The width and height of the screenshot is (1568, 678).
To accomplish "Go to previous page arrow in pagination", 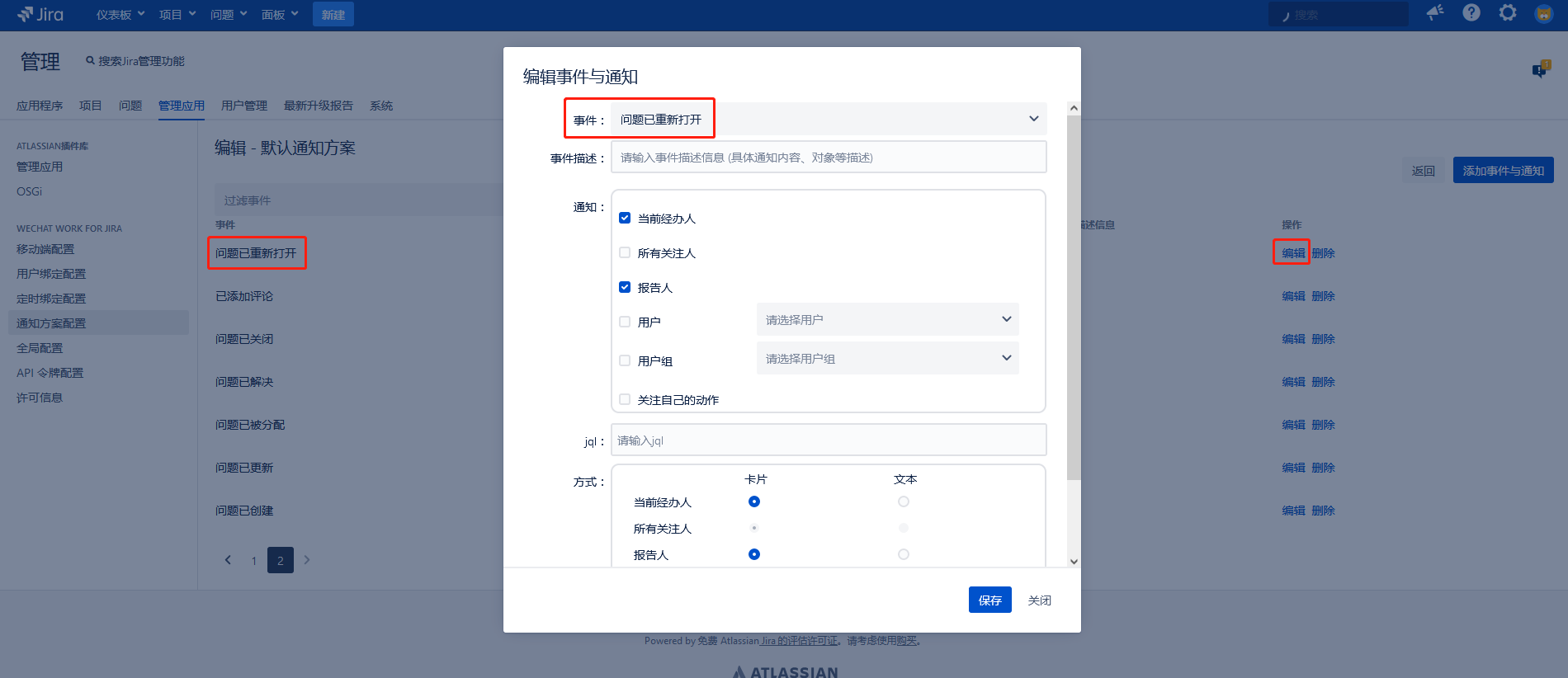I will pos(229,560).
